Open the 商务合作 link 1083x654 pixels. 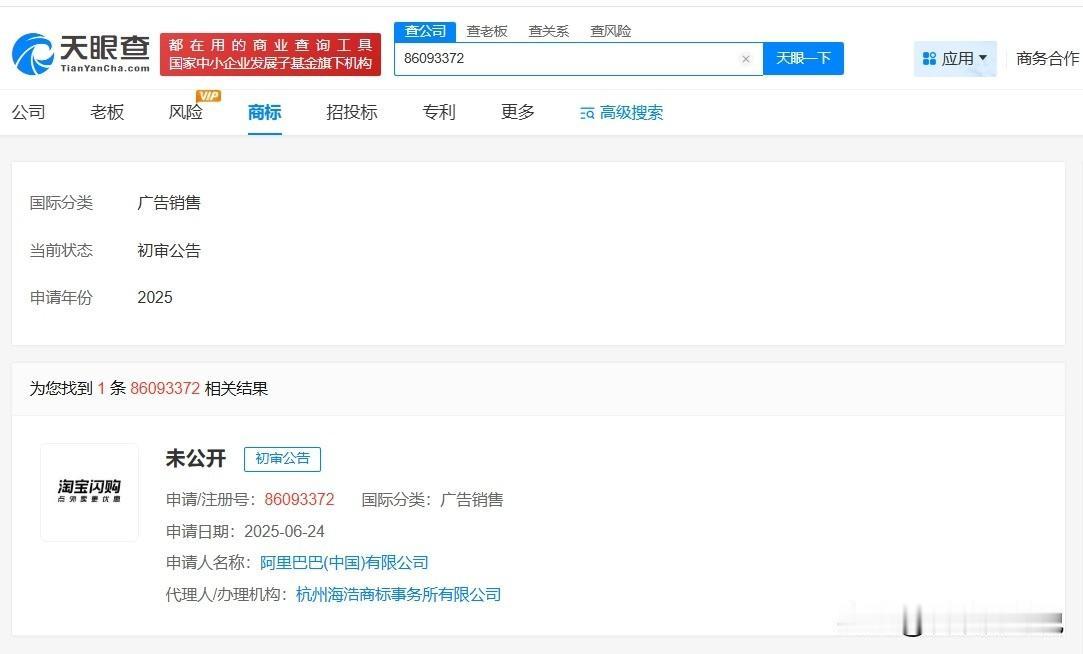1047,59
